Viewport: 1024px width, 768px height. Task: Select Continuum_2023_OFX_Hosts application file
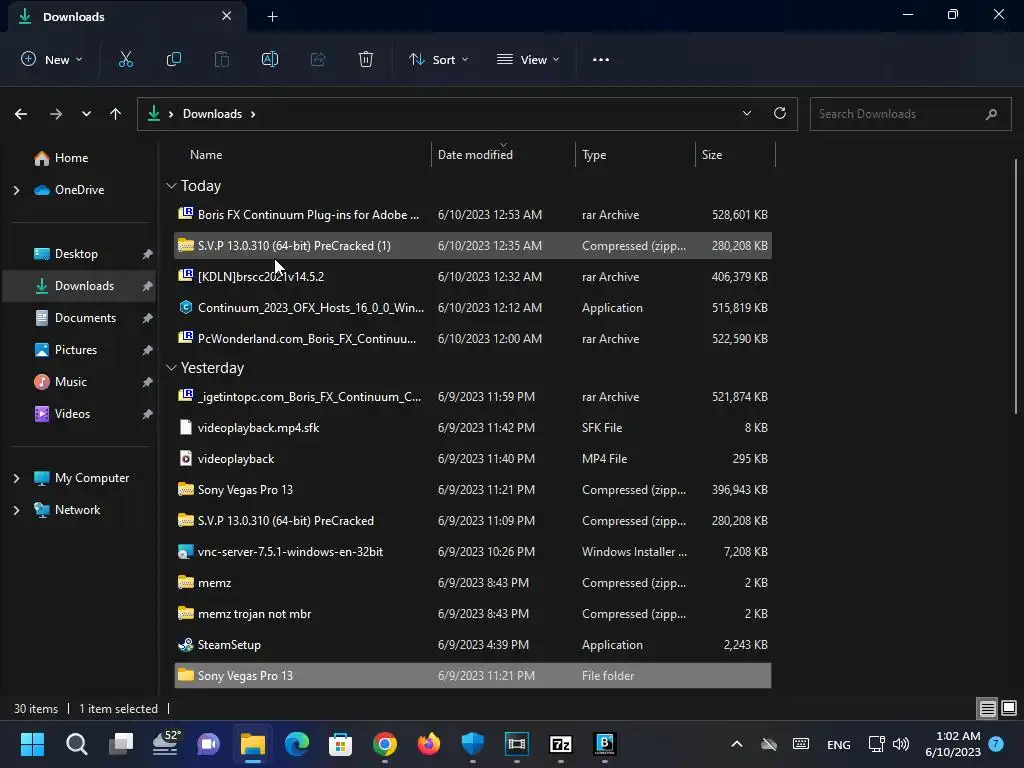[x=473, y=308]
